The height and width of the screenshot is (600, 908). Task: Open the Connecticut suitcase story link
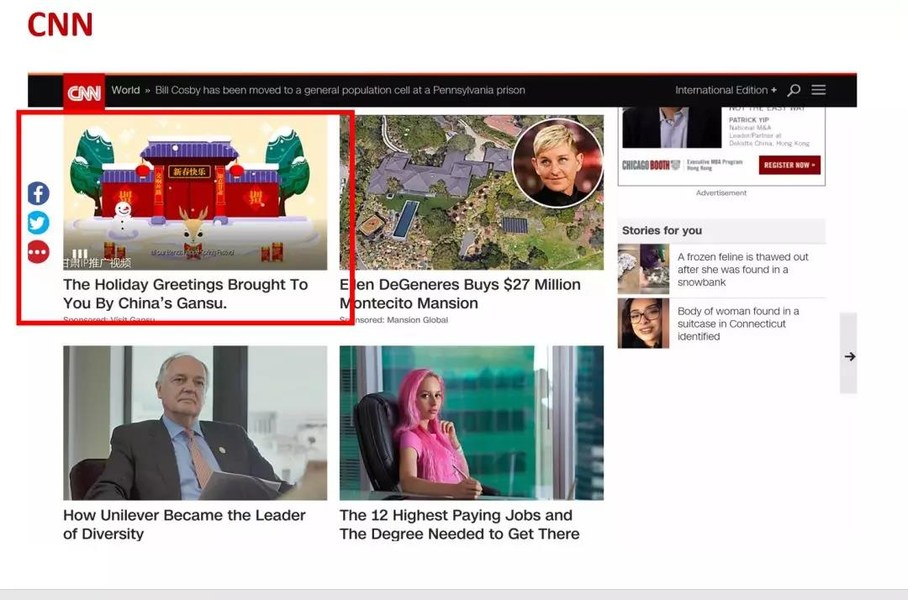click(738, 324)
